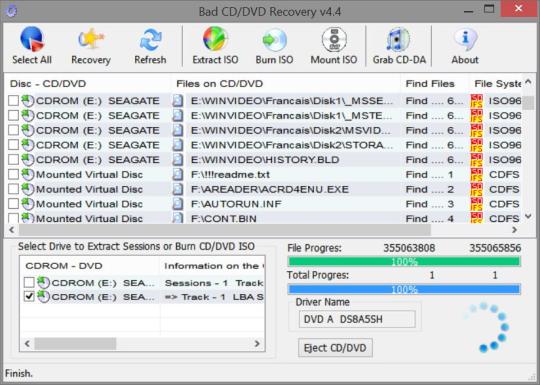Check the box for Disk2\STORA... row
The width and height of the screenshot is (540, 385).
coord(13,145)
